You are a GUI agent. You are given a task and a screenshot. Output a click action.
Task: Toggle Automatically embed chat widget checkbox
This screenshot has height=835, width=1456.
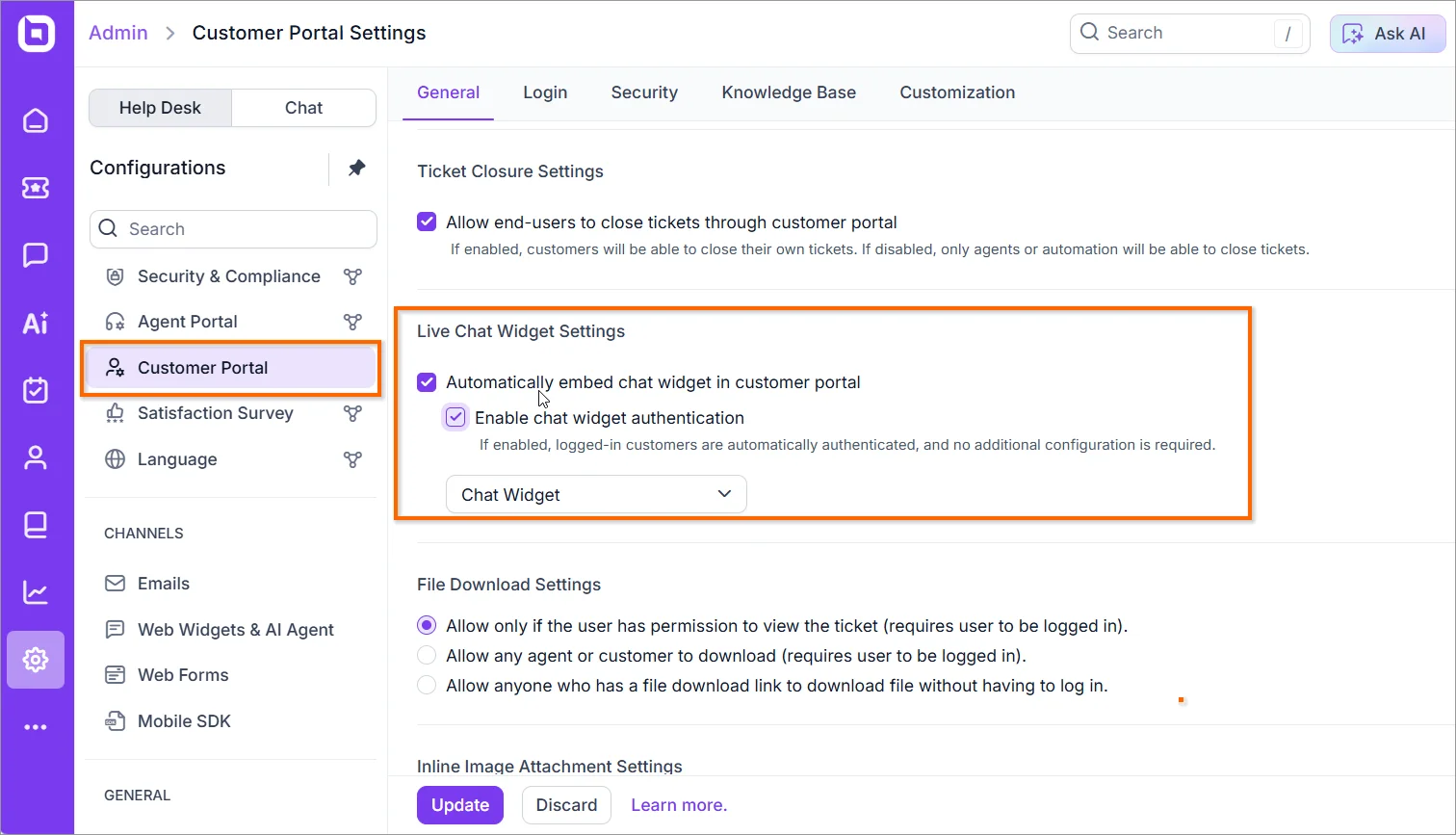pyautogui.click(x=427, y=382)
